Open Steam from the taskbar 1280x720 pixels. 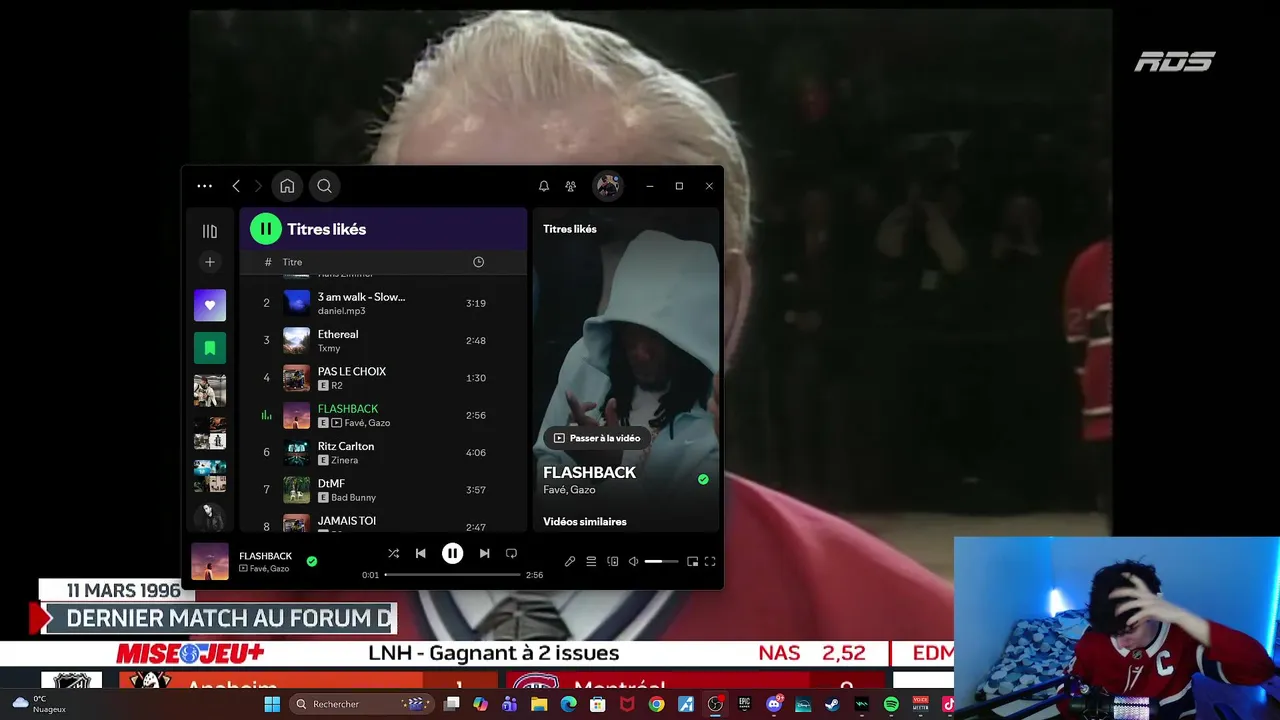[832, 704]
